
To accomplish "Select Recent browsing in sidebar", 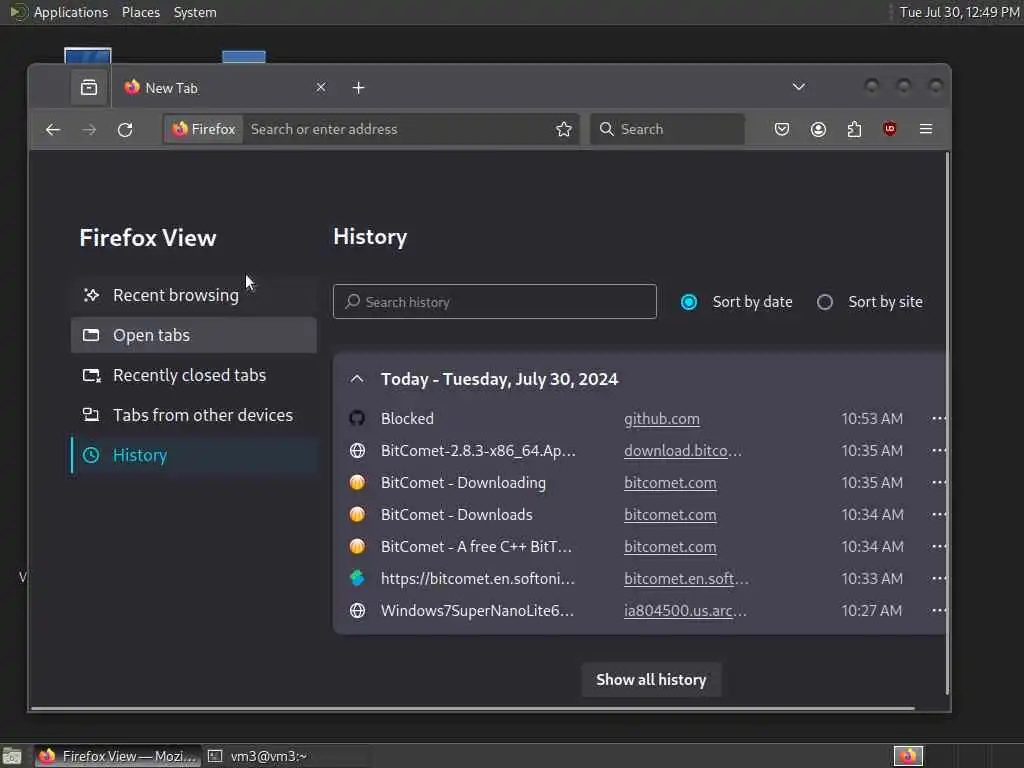I will point(193,295).
